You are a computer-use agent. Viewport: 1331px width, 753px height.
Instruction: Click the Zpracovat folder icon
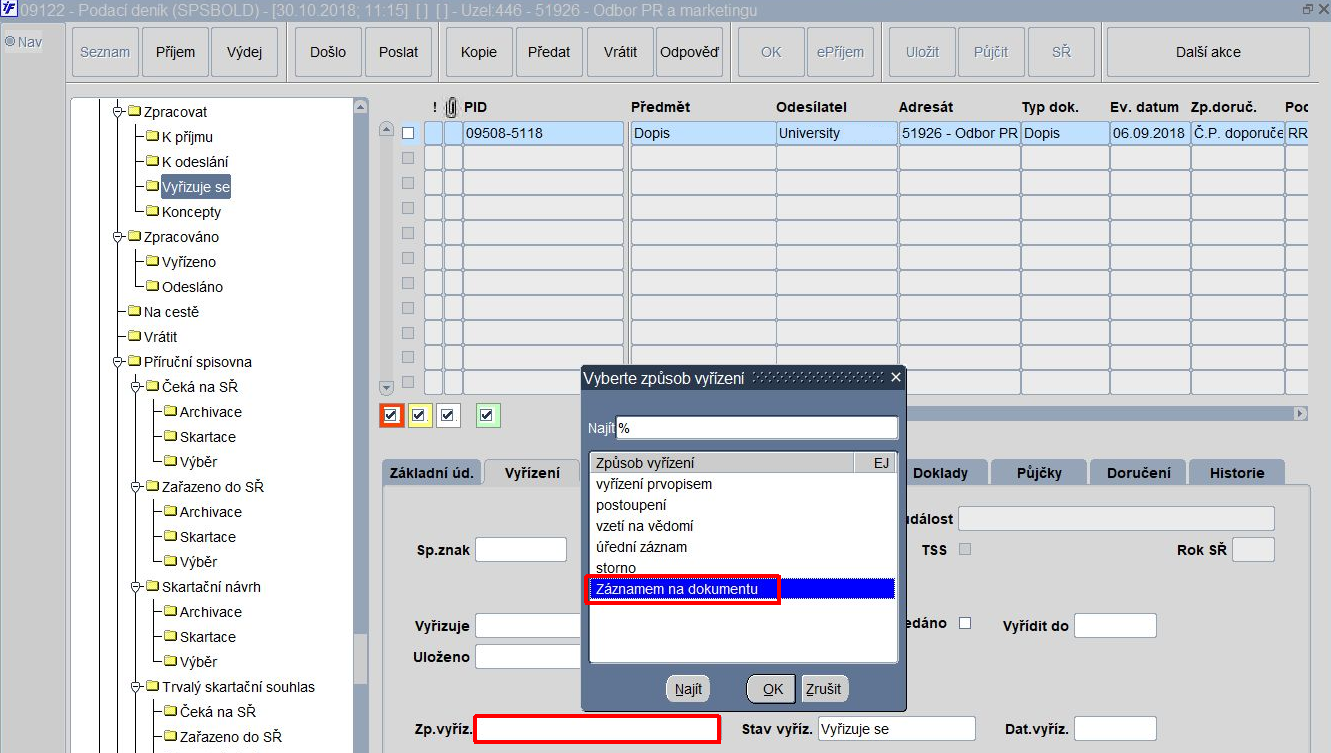coord(134,112)
